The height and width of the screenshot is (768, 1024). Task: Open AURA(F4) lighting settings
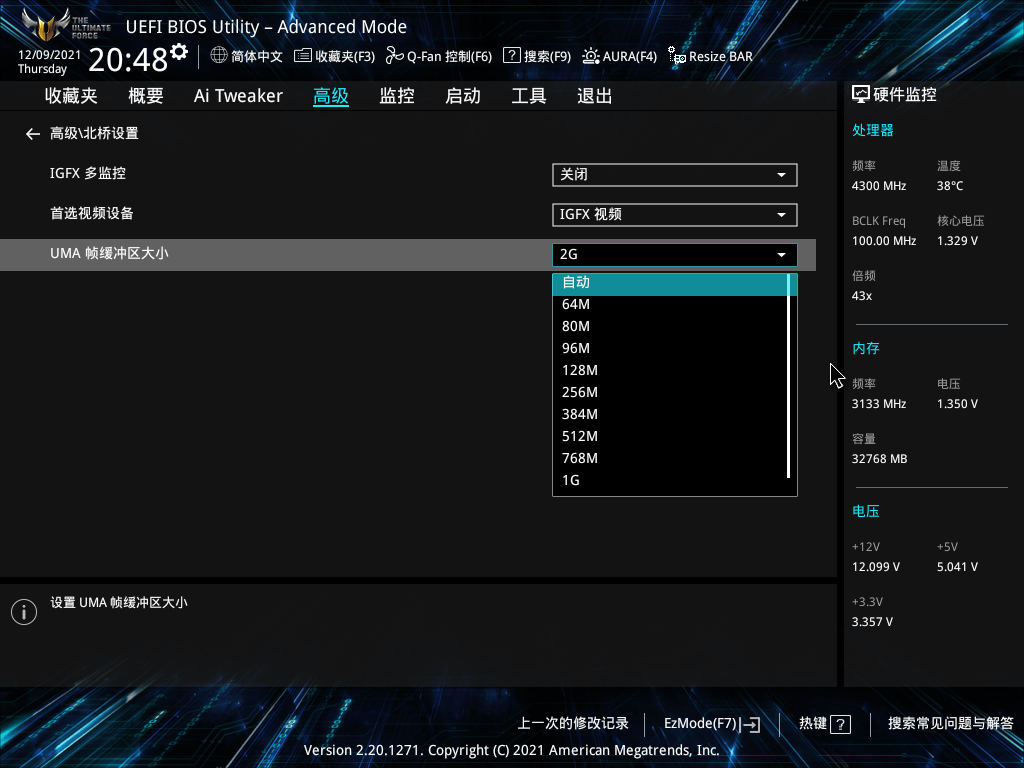620,57
